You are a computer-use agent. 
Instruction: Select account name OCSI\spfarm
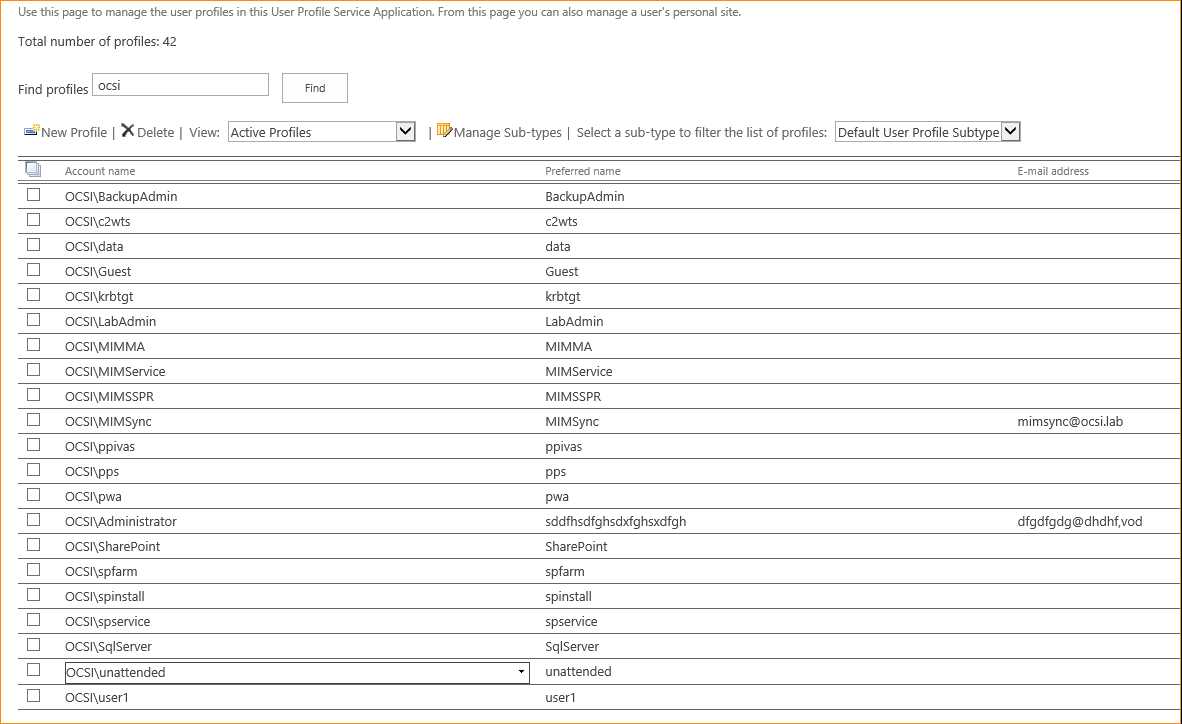tap(101, 572)
